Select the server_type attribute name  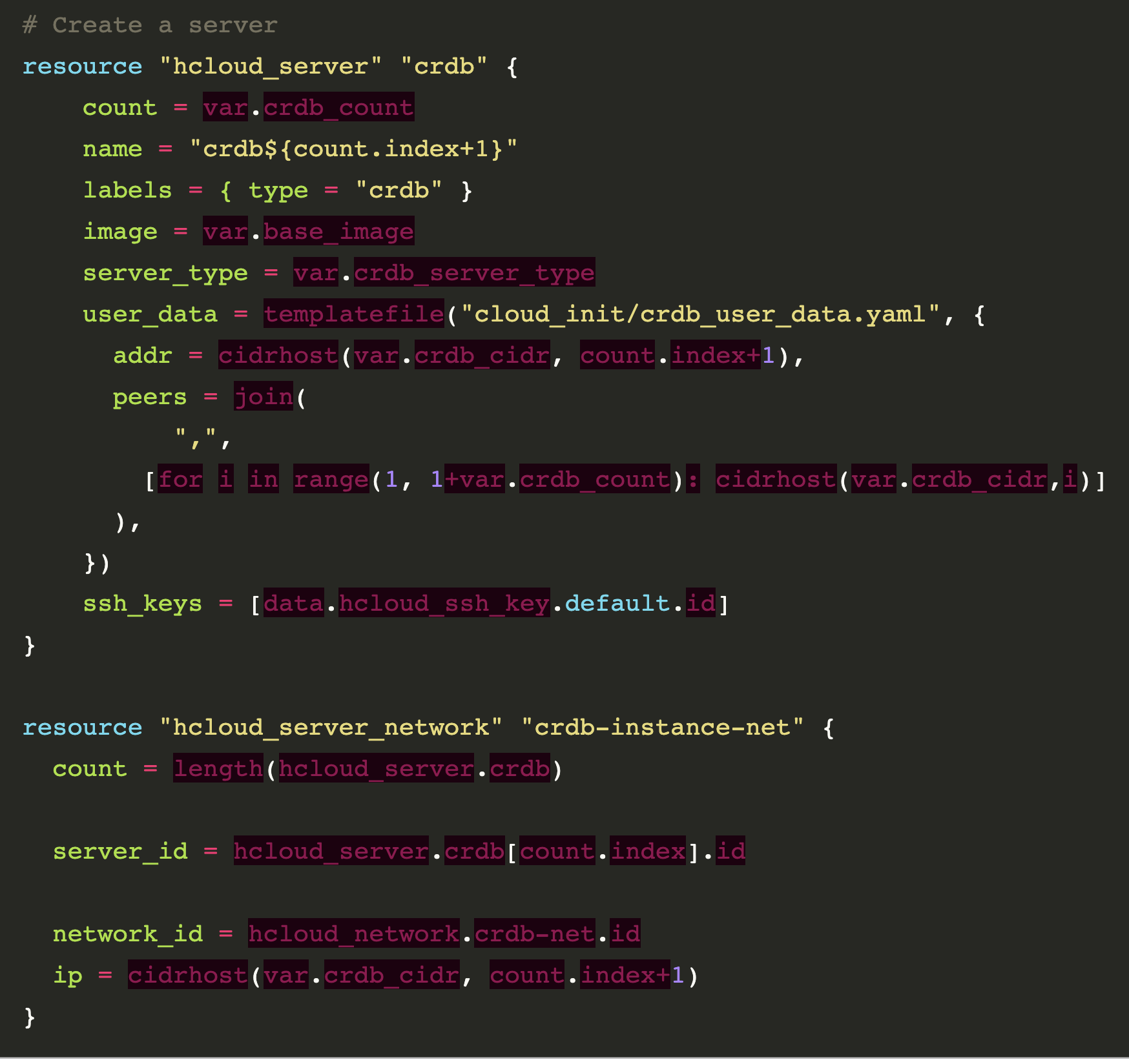(x=164, y=272)
